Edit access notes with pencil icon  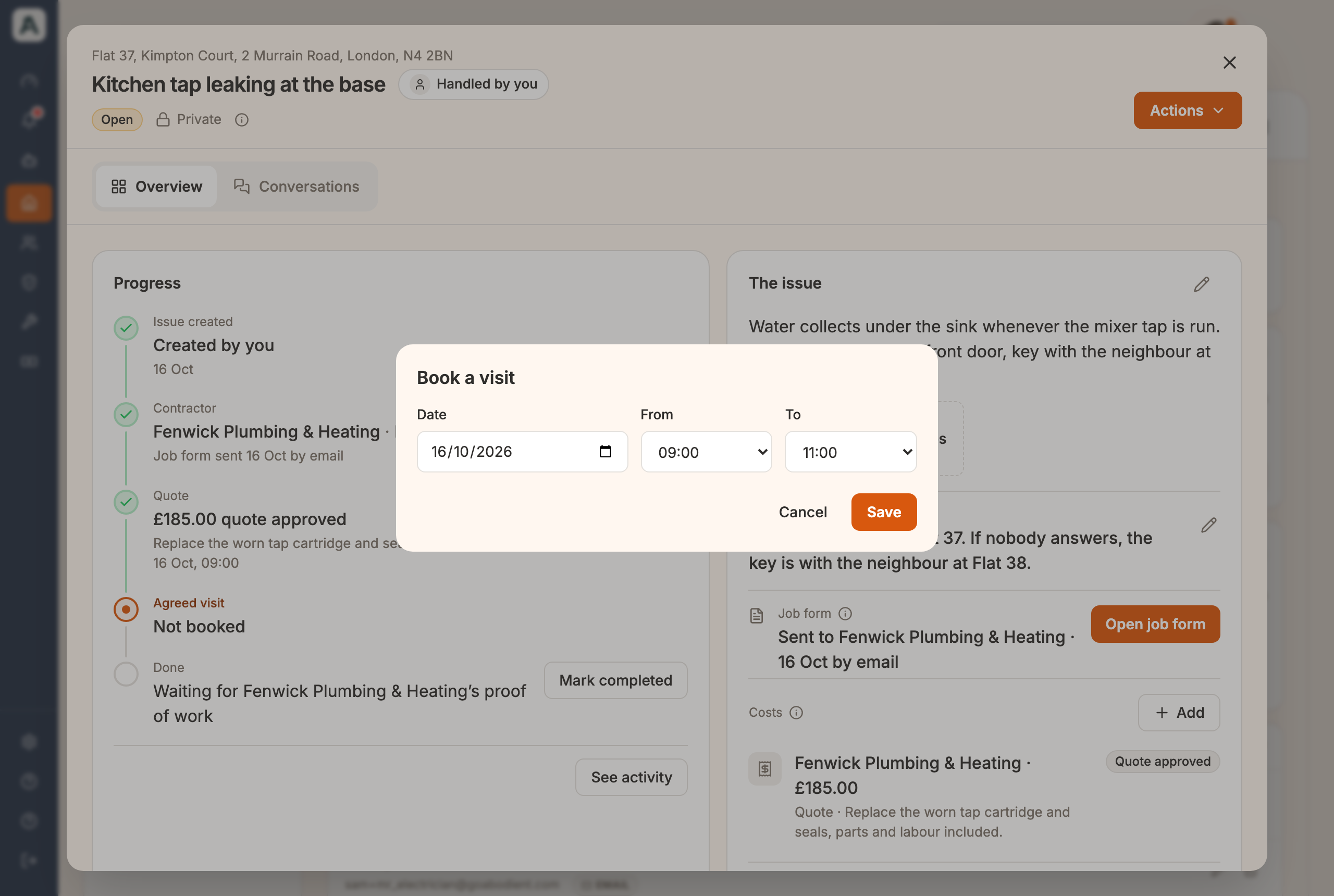(1208, 525)
